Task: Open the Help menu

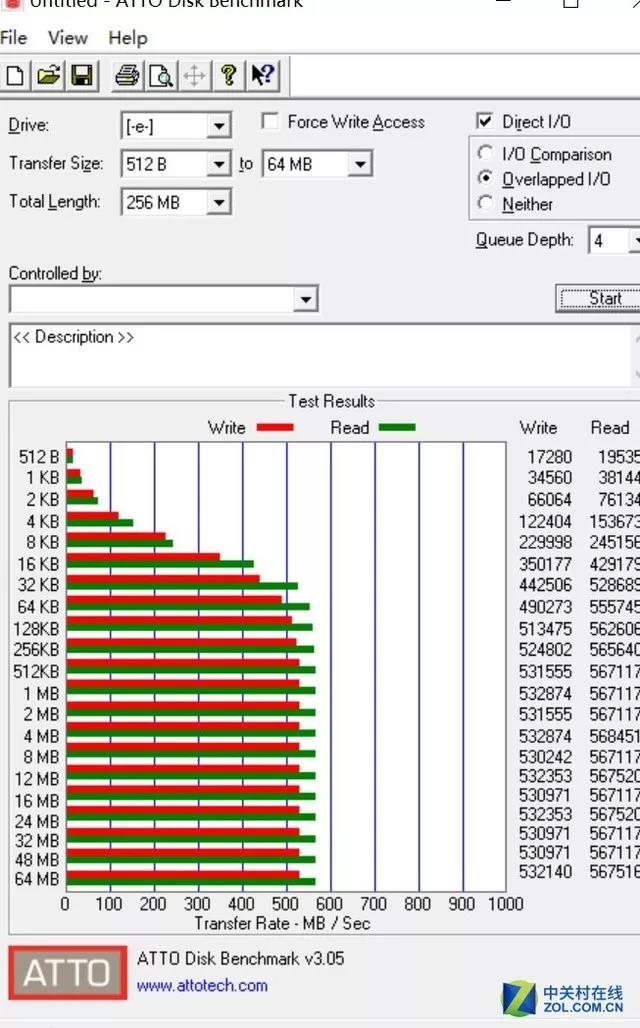Action: coord(128,38)
